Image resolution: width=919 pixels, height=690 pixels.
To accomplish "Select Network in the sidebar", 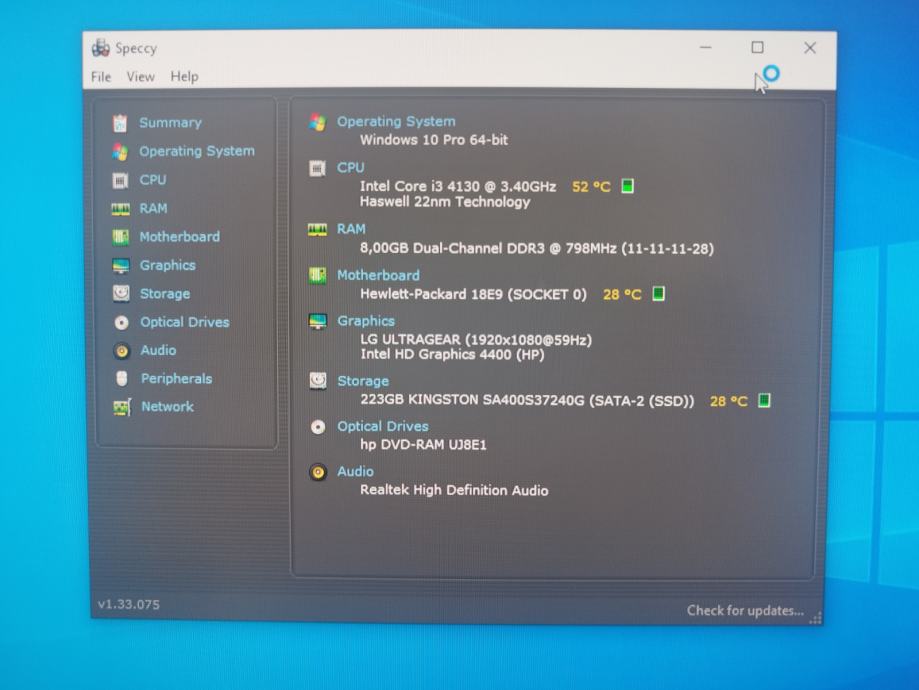I will click(x=168, y=407).
